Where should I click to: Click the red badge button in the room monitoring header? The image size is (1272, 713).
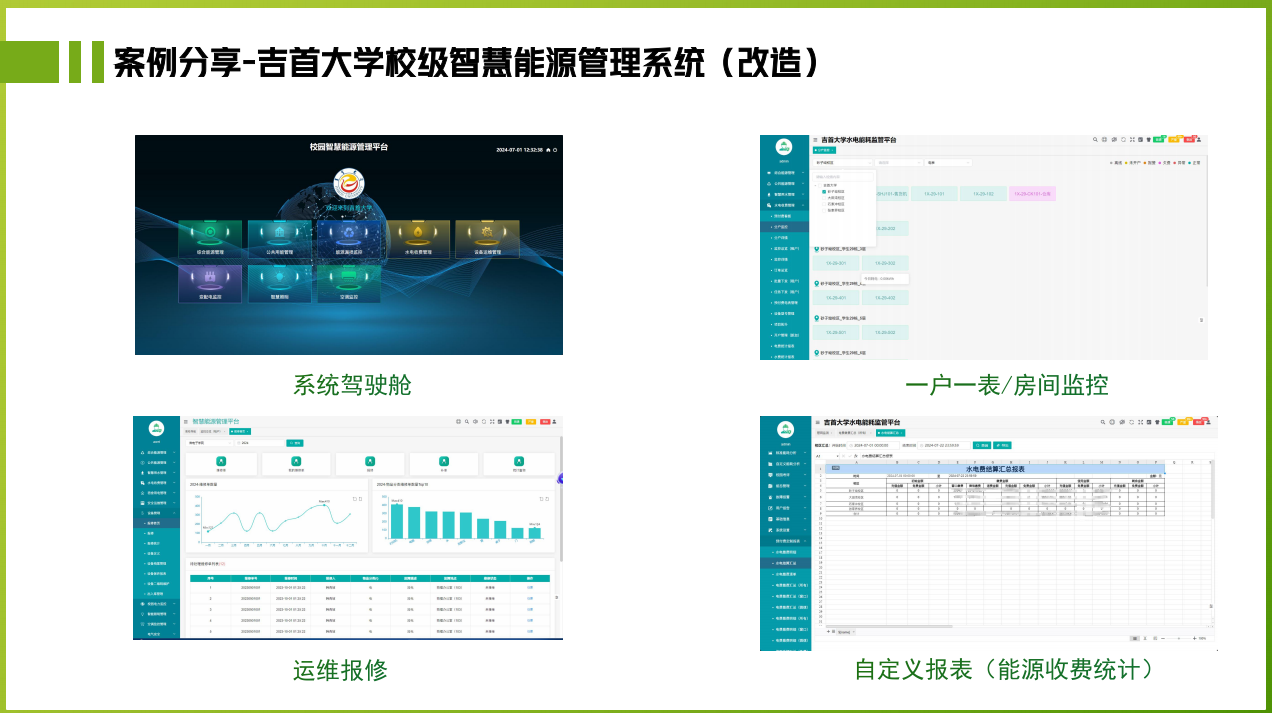tap(1189, 140)
